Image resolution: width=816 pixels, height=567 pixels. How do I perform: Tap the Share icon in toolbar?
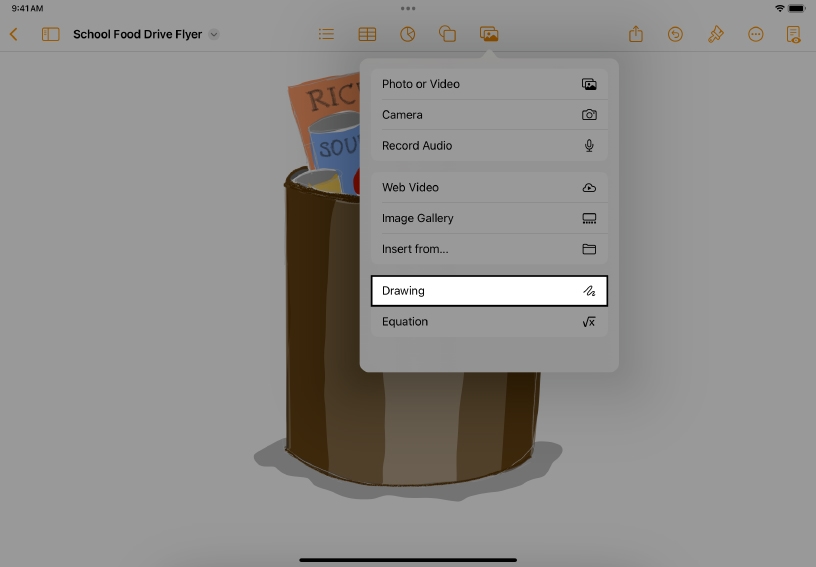click(636, 34)
